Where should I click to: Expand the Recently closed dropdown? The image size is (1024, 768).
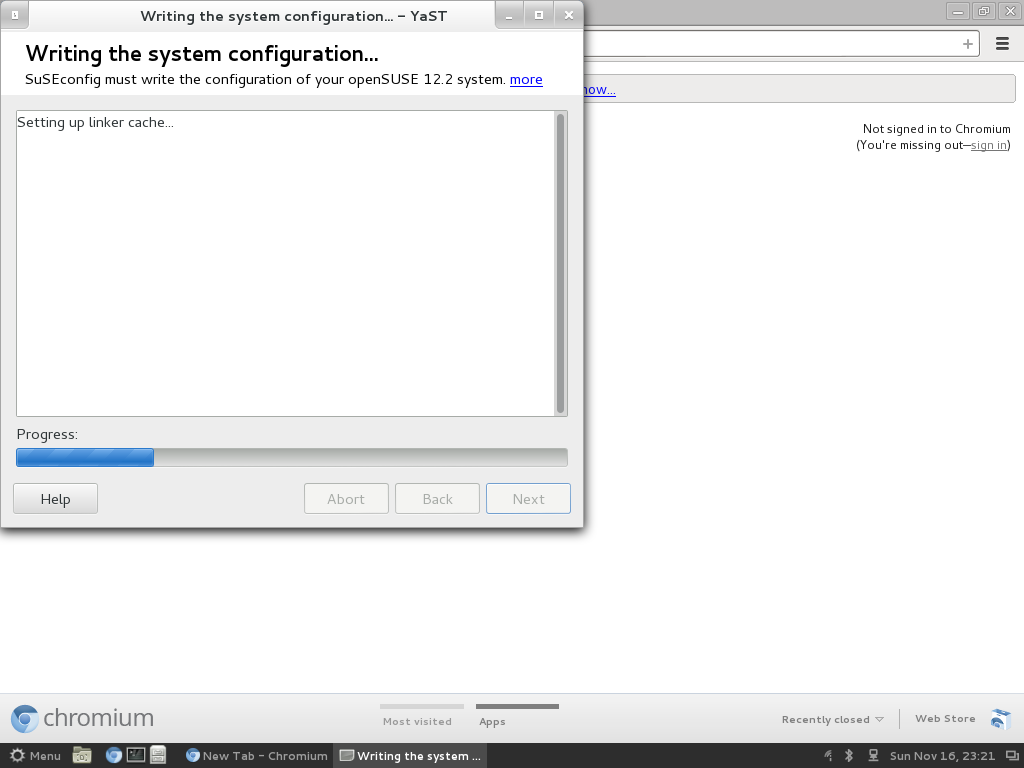832,720
